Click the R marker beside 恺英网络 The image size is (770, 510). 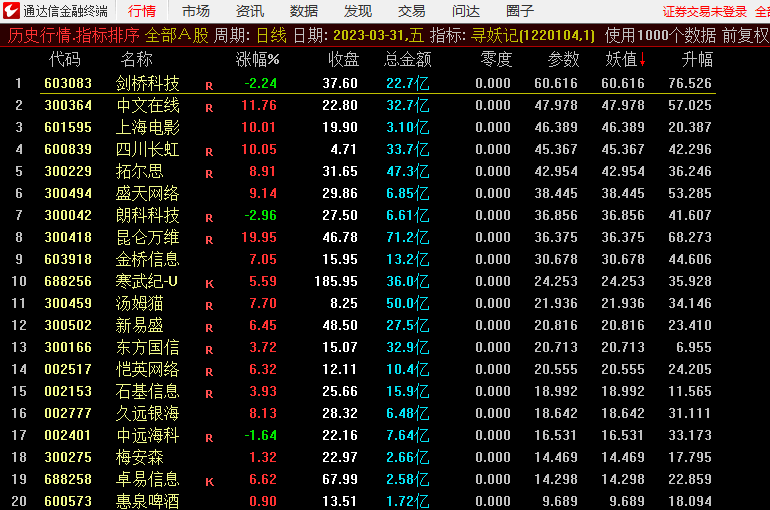click(209, 372)
